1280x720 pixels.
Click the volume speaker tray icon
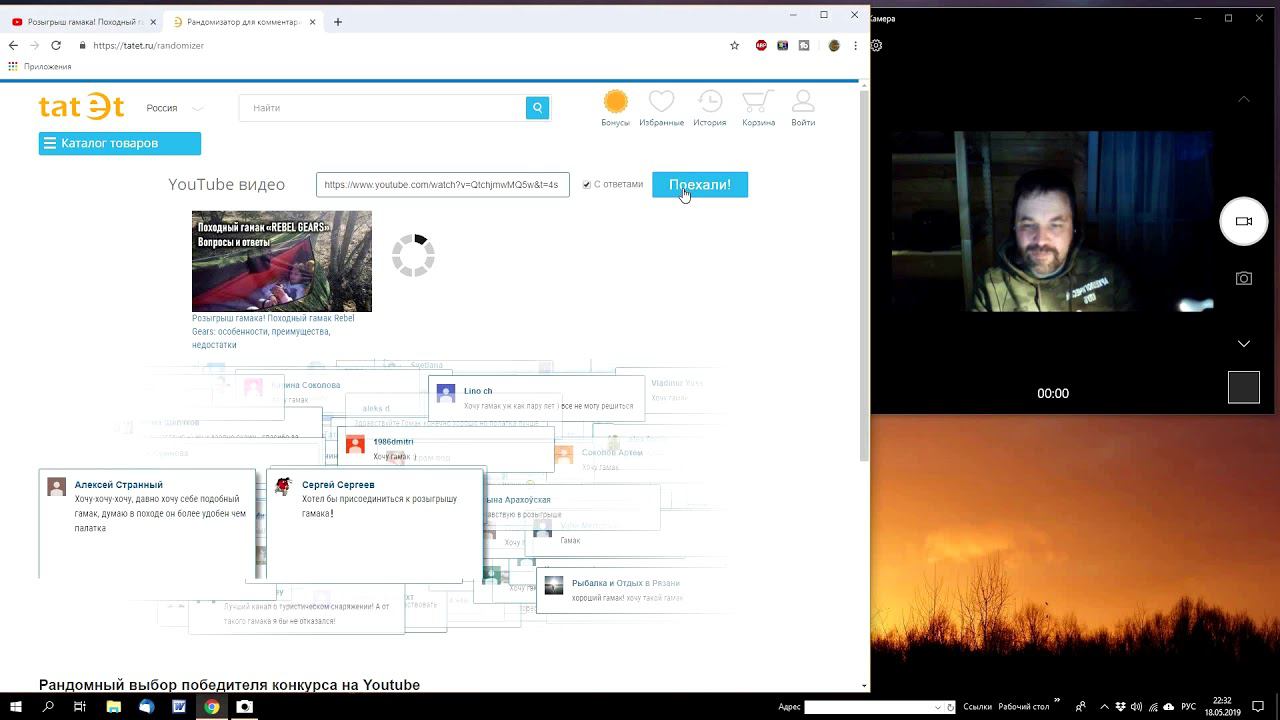click(1136, 707)
